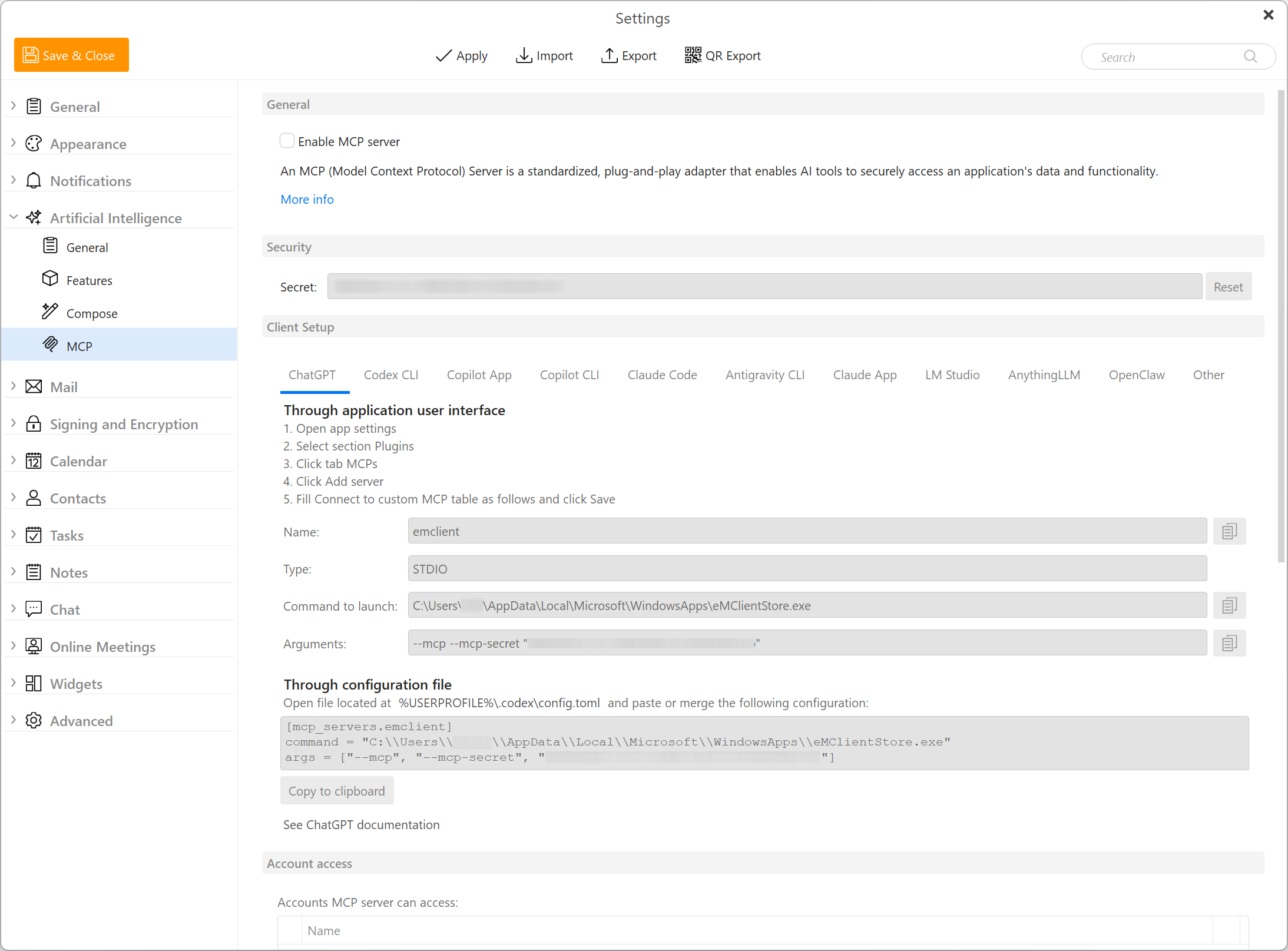This screenshot has height=951, width=1288.
Task: Collapse the Artificial Intelligence section
Action: [x=14, y=217]
